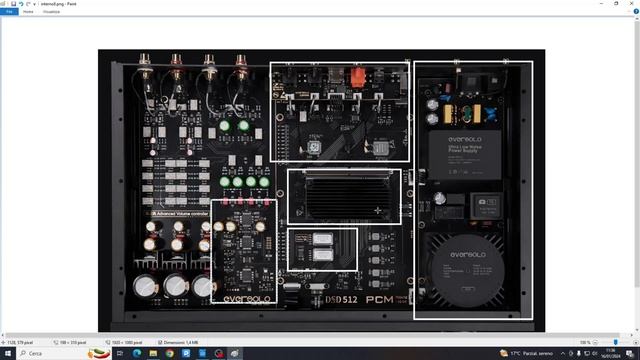Open the blue document app in taskbar
The height and width of the screenshot is (360, 640).
point(202,353)
